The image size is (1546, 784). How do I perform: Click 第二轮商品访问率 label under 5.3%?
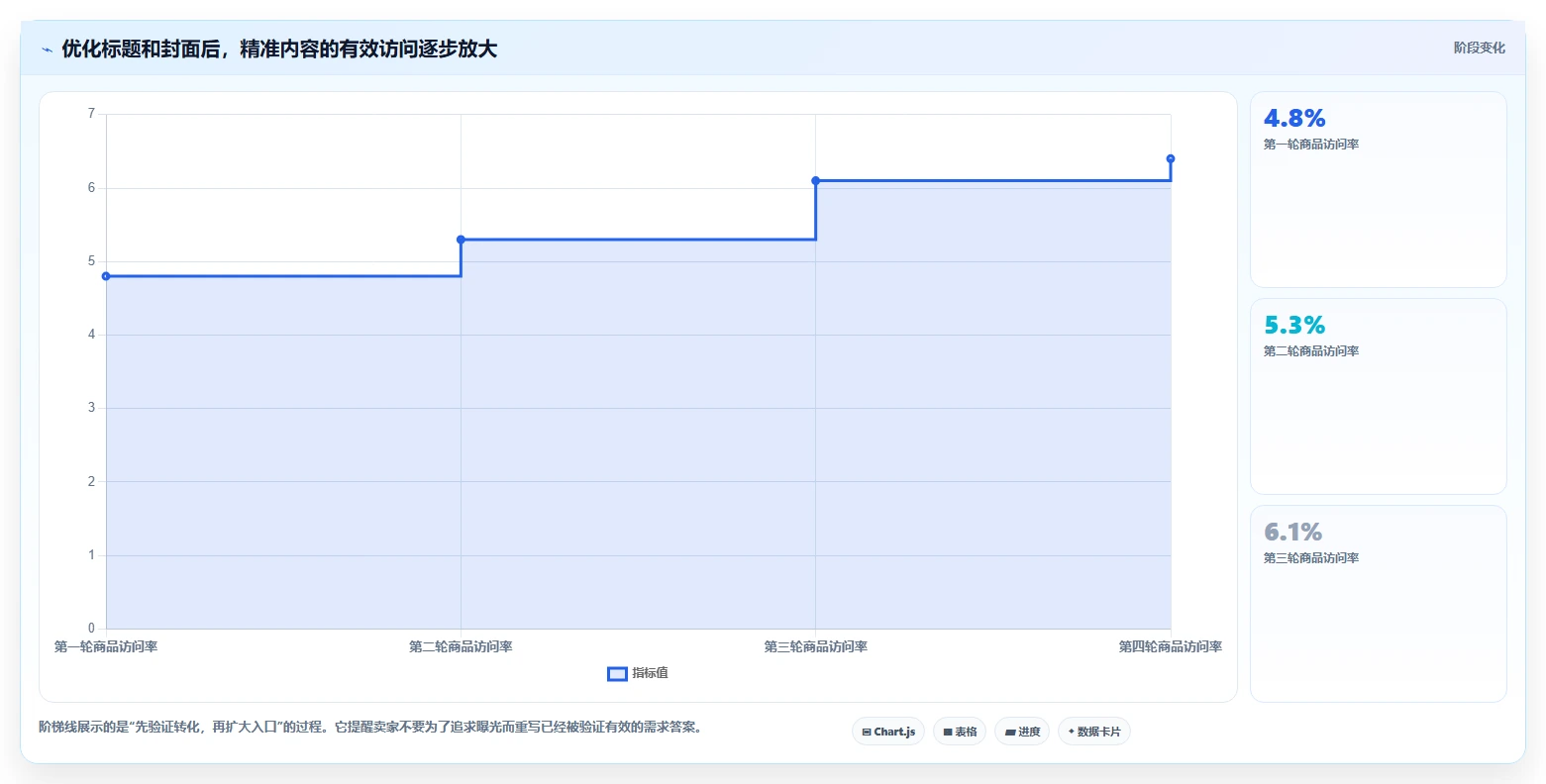point(1311,351)
